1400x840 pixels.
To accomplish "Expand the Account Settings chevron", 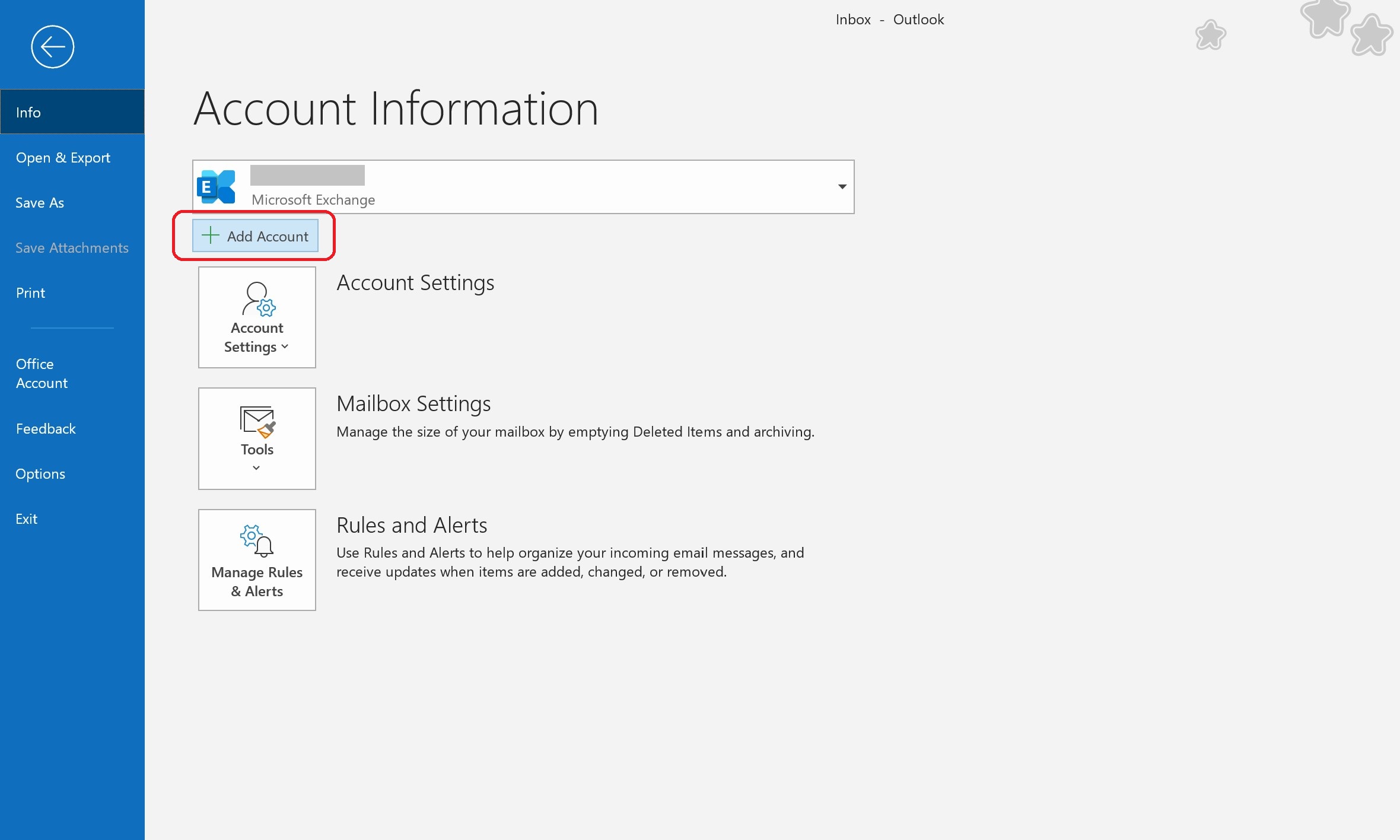I will (x=285, y=347).
